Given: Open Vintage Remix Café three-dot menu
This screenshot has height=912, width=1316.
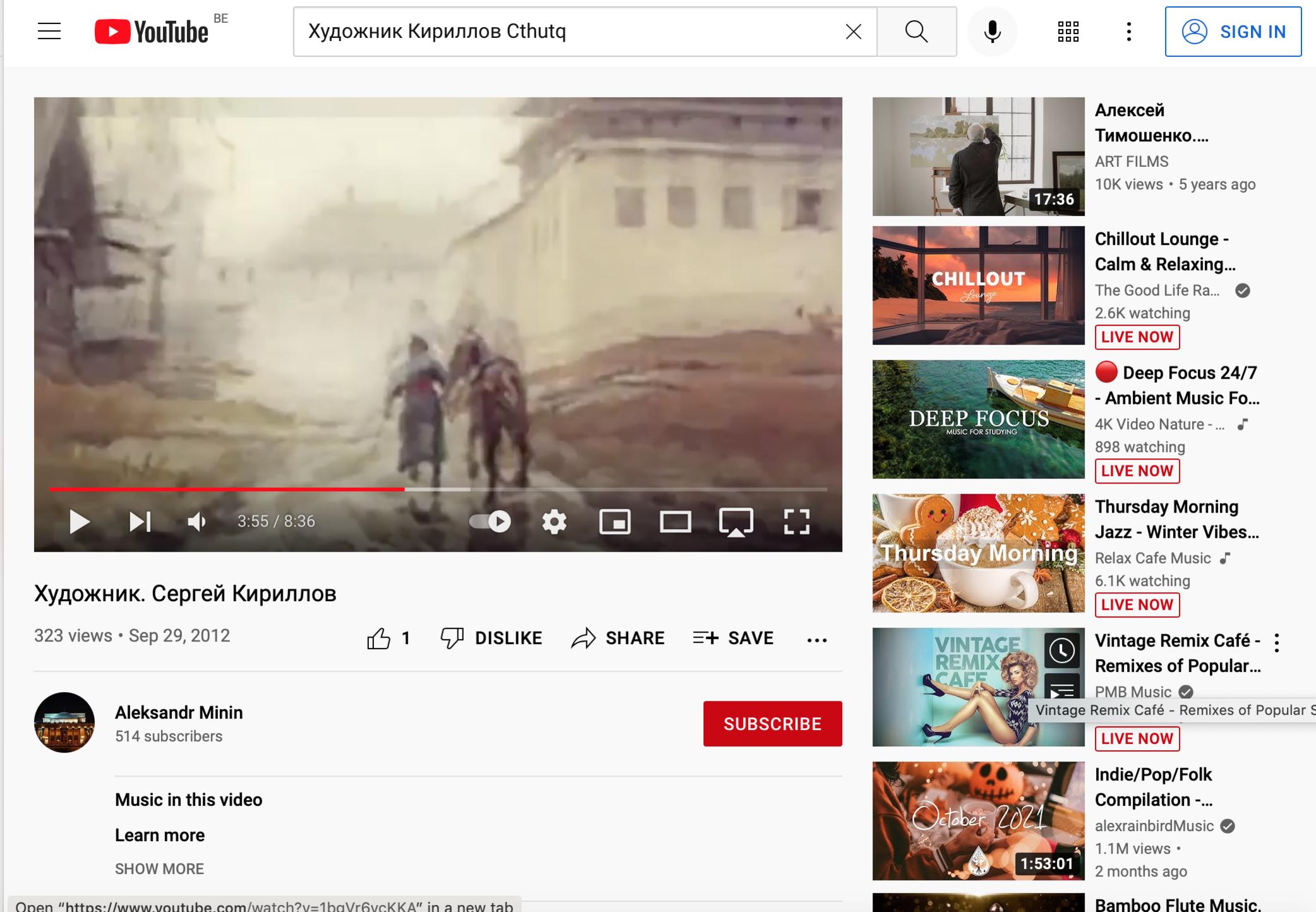Looking at the screenshot, I should (x=1277, y=643).
